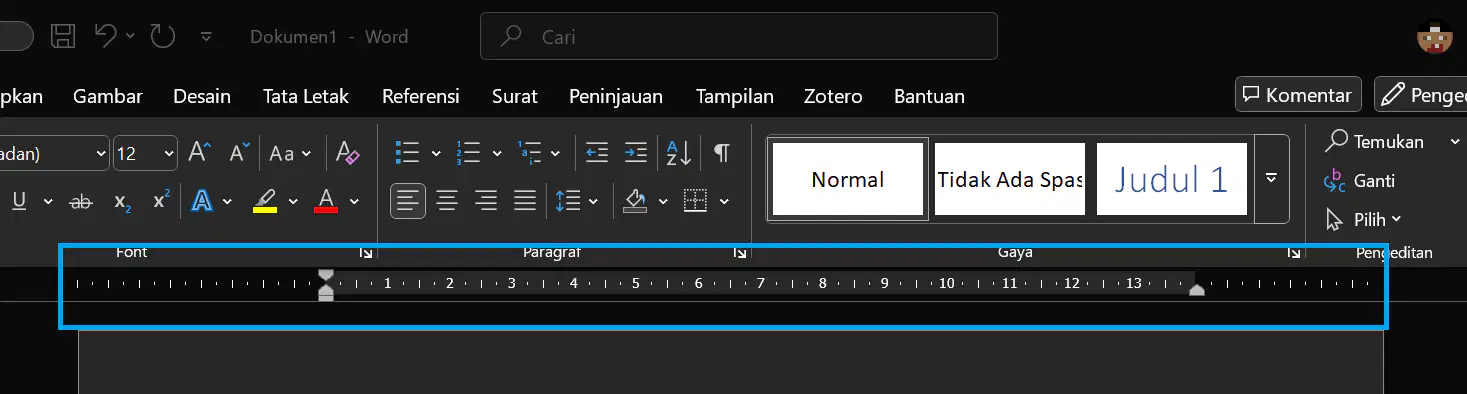Apply red font color
The height and width of the screenshot is (394, 1467).
click(x=326, y=201)
